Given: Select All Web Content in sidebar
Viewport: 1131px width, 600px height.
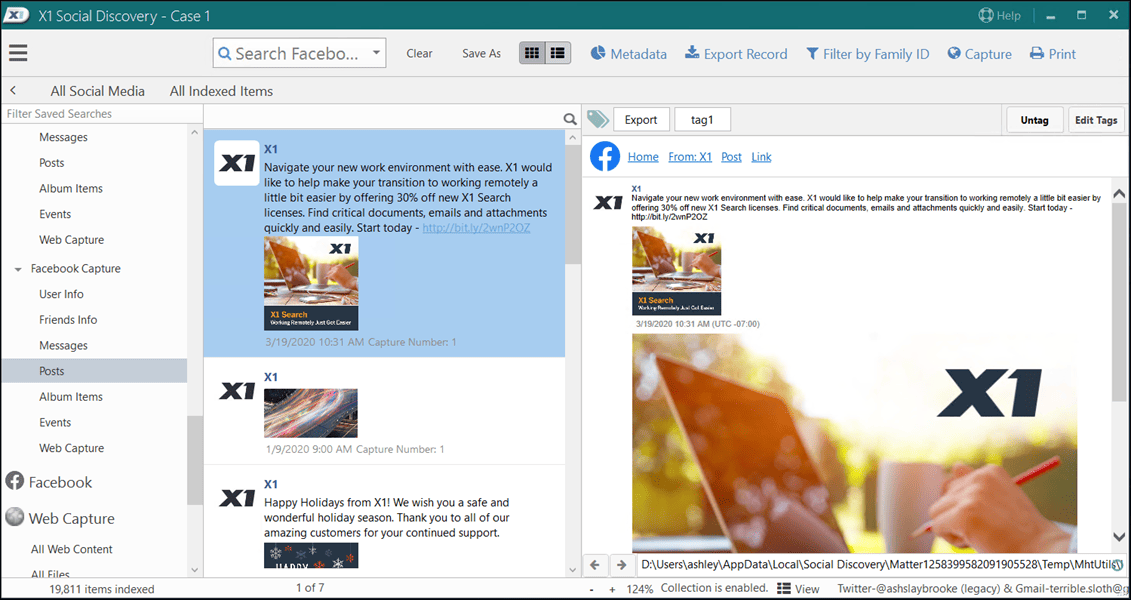Looking at the screenshot, I should [x=71, y=550].
